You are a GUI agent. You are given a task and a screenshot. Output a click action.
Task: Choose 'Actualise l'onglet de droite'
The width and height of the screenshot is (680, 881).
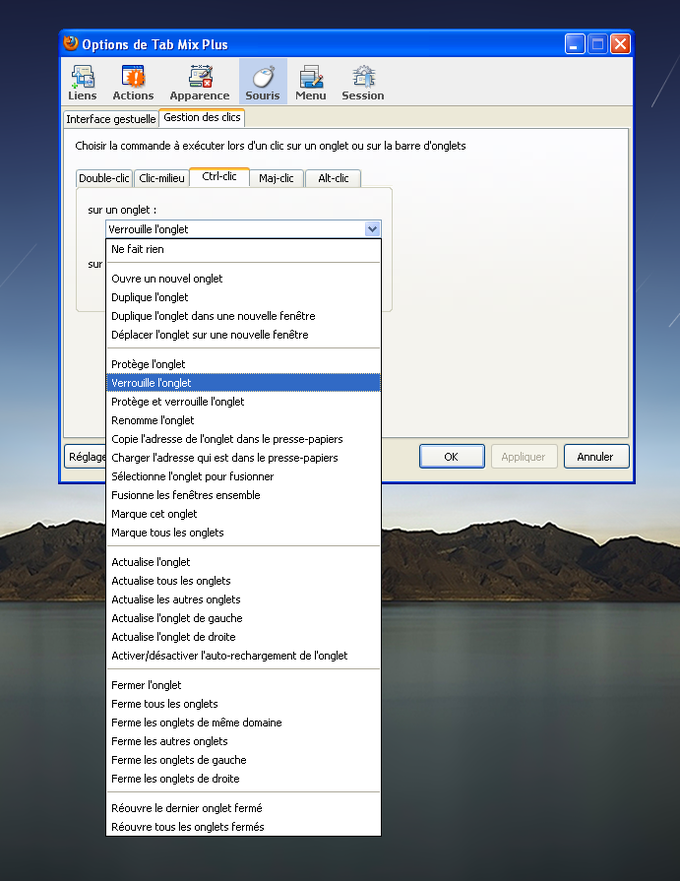click(243, 637)
